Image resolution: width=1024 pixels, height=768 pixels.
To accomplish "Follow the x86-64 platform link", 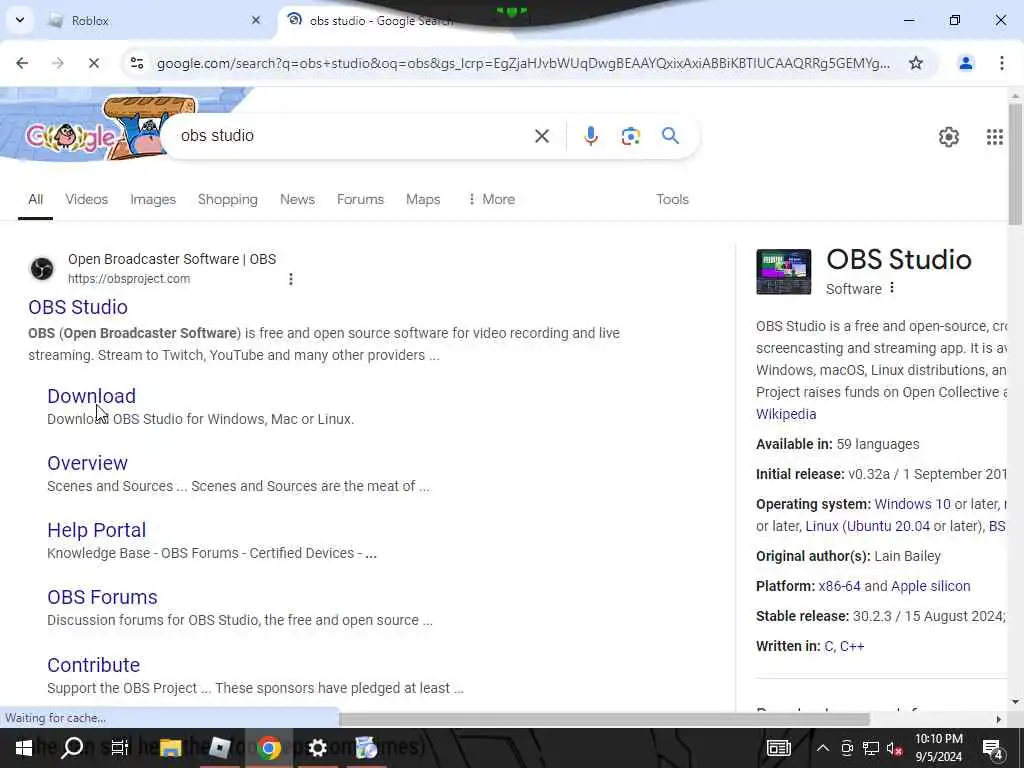I will [839, 586].
